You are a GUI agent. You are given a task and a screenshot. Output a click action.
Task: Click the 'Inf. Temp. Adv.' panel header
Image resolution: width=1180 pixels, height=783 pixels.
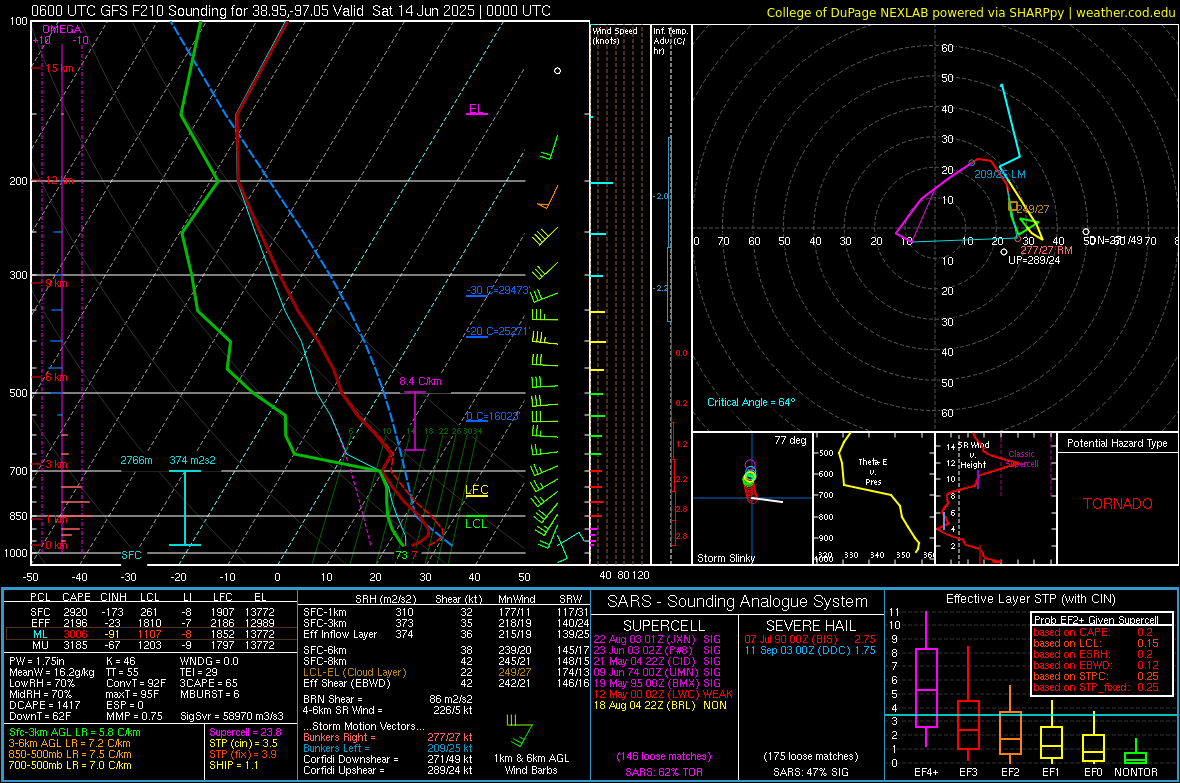pos(670,41)
